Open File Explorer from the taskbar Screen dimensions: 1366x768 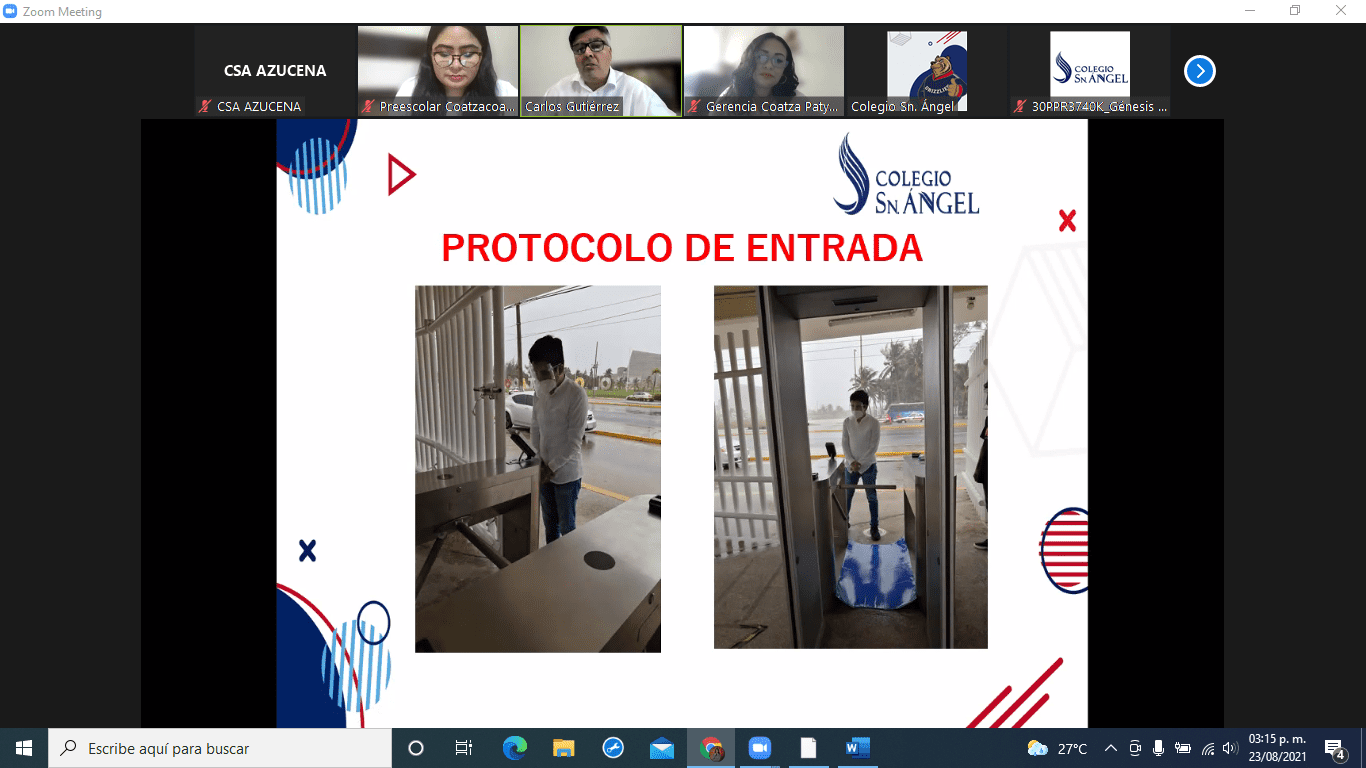pyautogui.click(x=564, y=748)
